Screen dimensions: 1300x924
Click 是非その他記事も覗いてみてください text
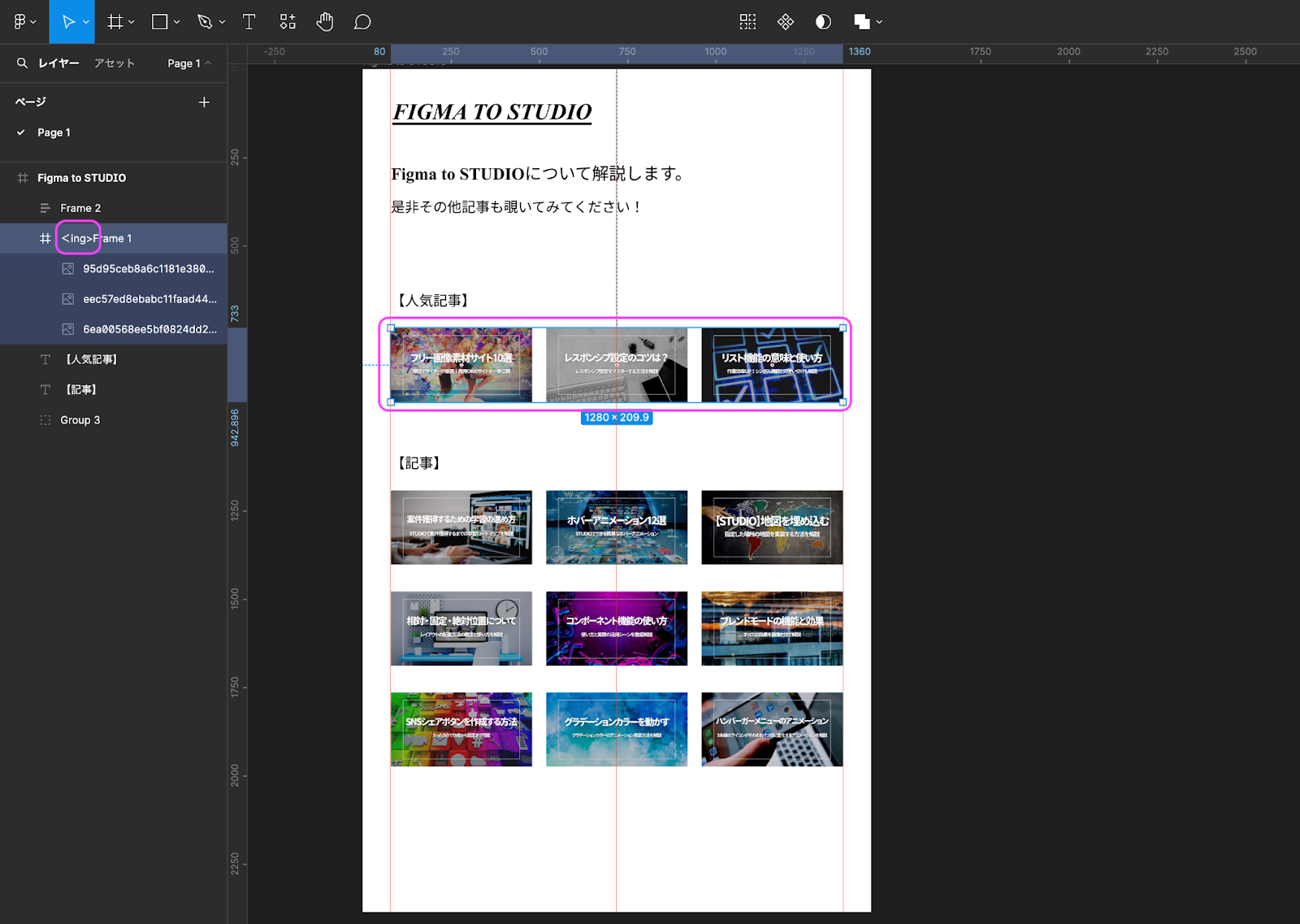coord(517,206)
